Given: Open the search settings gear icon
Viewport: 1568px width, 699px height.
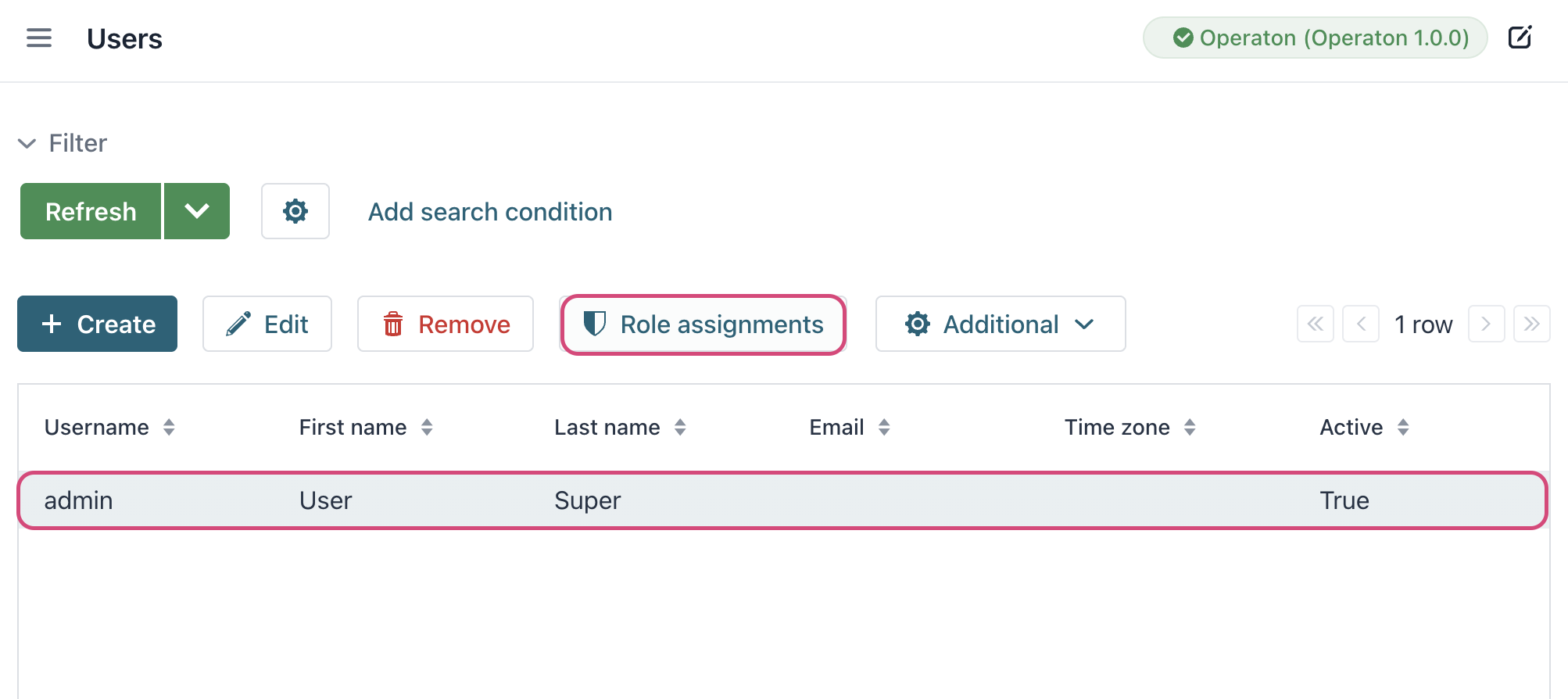Looking at the screenshot, I should [x=295, y=211].
